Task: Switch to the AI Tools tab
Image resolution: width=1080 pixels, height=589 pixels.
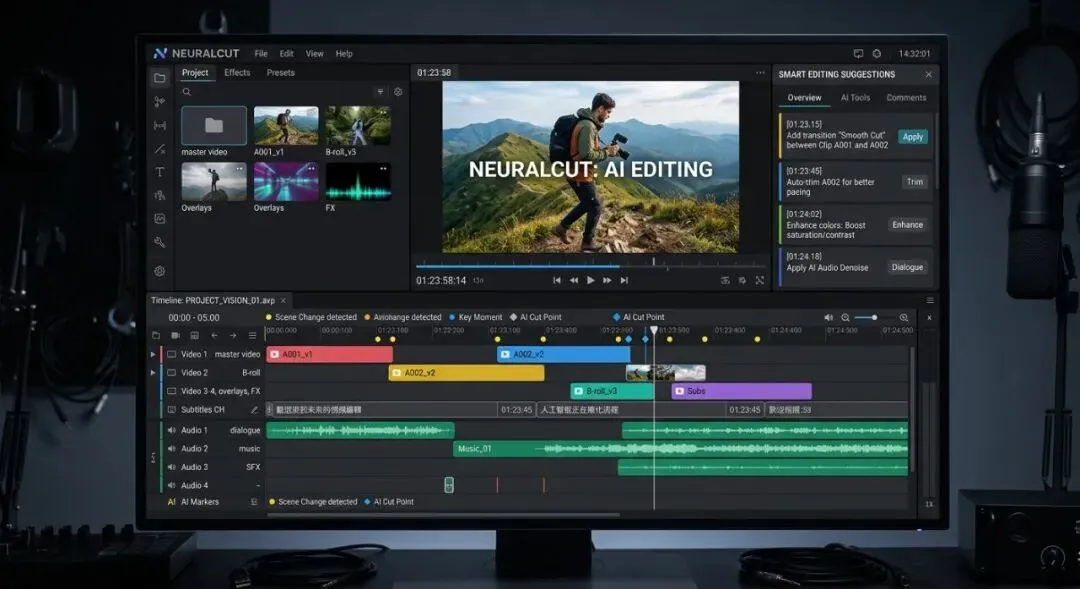Action: click(x=855, y=98)
